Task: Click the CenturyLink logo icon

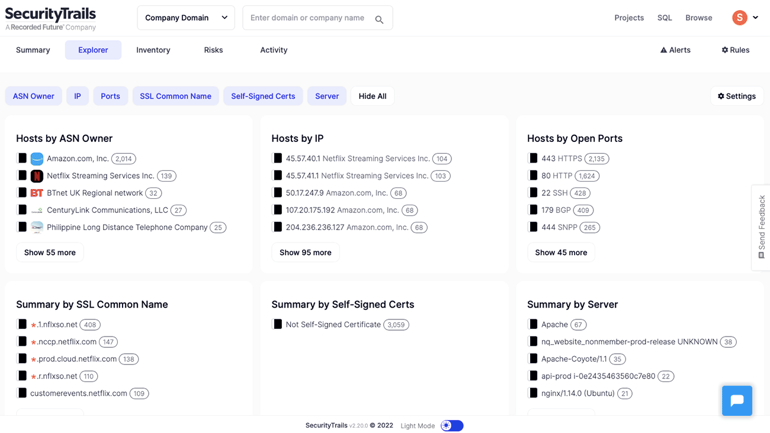Action: 37,210
